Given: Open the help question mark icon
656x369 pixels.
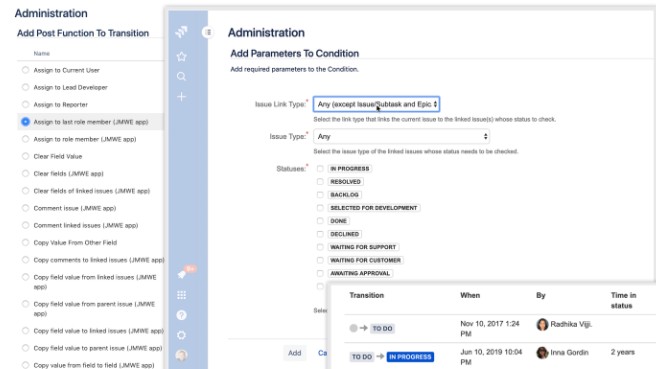Looking at the screenshot, I should tap(181, 315).
